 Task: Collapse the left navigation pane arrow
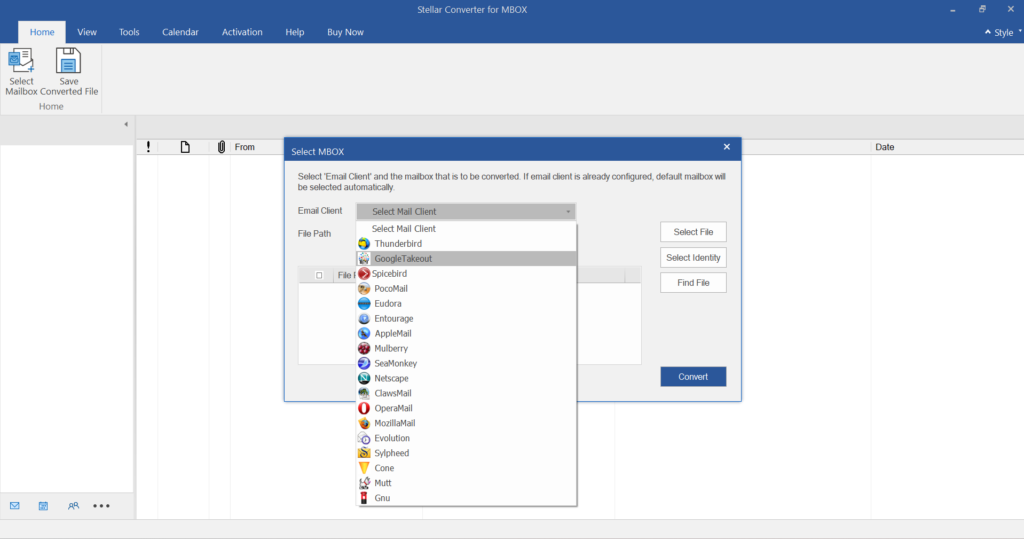coord(126,124)
